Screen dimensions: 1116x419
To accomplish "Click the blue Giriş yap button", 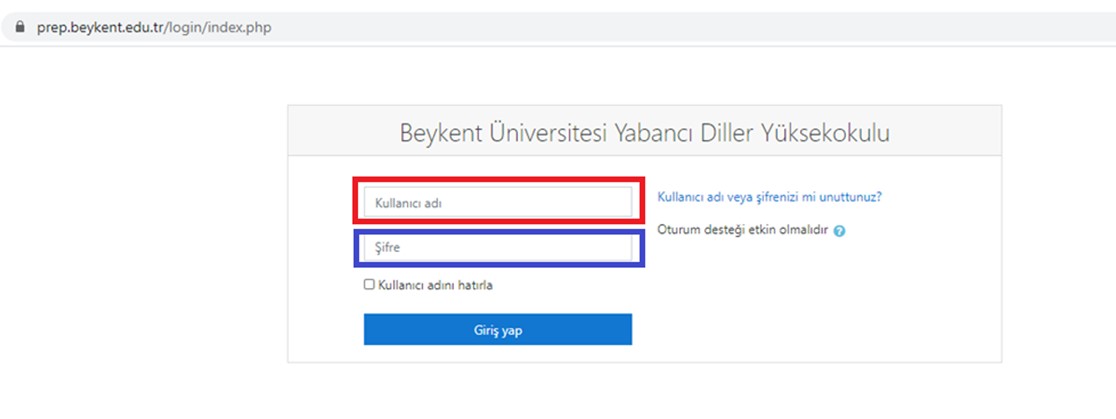I will (x=498, y=329).
